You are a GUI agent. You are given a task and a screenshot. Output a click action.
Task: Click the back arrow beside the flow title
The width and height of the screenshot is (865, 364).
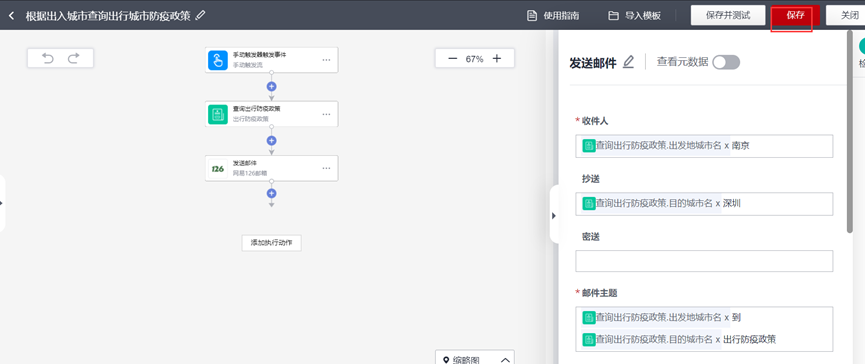pos(12,15)
